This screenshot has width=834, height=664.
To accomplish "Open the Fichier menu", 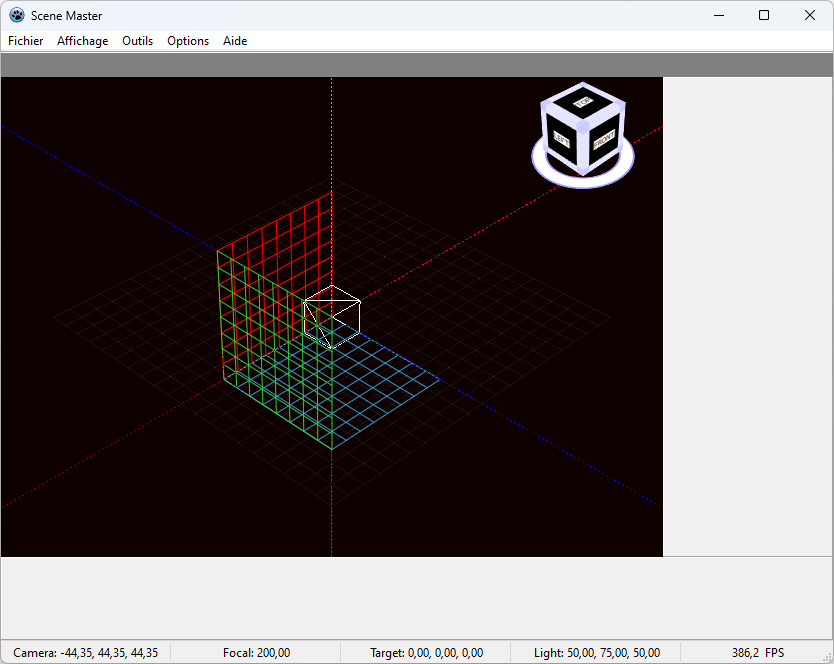I will click(x=26, y=41).
